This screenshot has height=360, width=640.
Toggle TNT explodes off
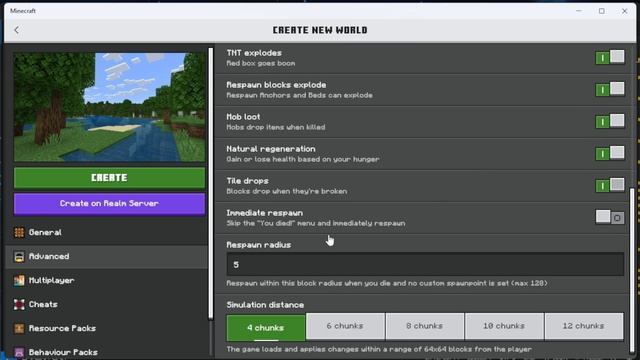pyautogui.click(x=610, y=58)
